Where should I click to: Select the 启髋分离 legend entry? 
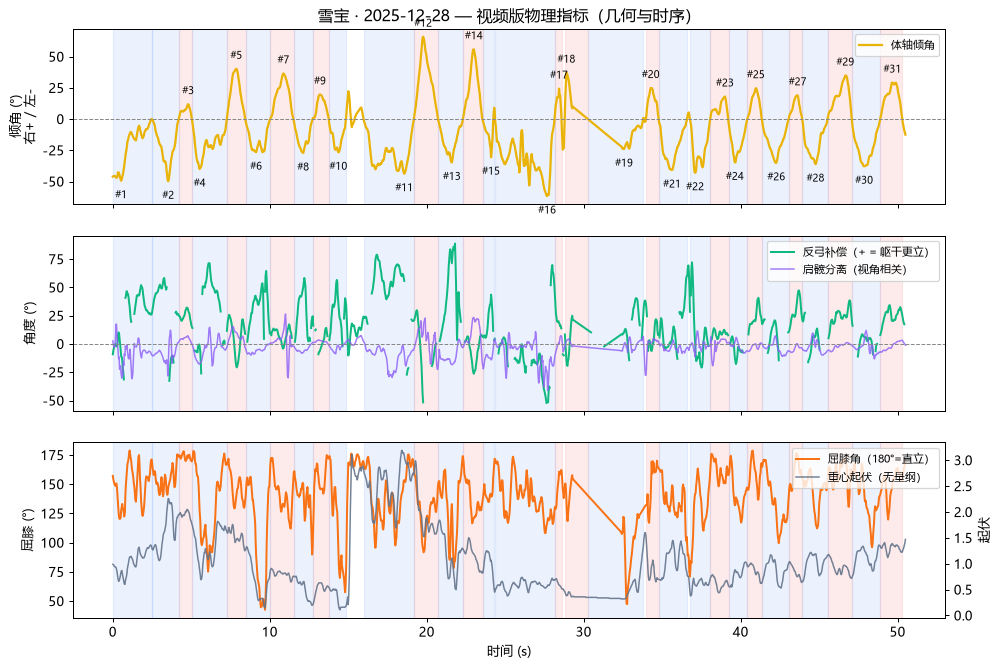click(x=839, y=269)
